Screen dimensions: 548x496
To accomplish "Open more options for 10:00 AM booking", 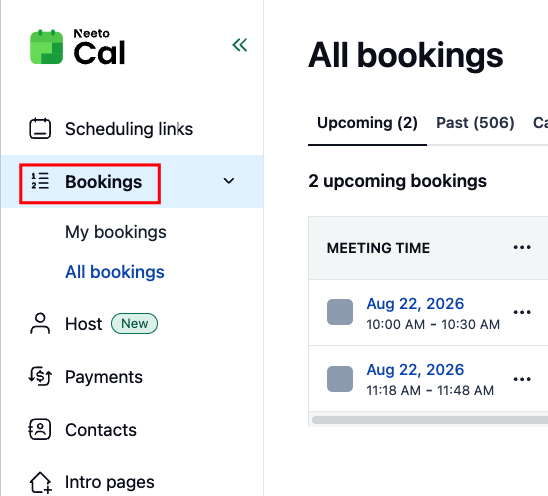I will pyautogui.click(x=522, y=312).
